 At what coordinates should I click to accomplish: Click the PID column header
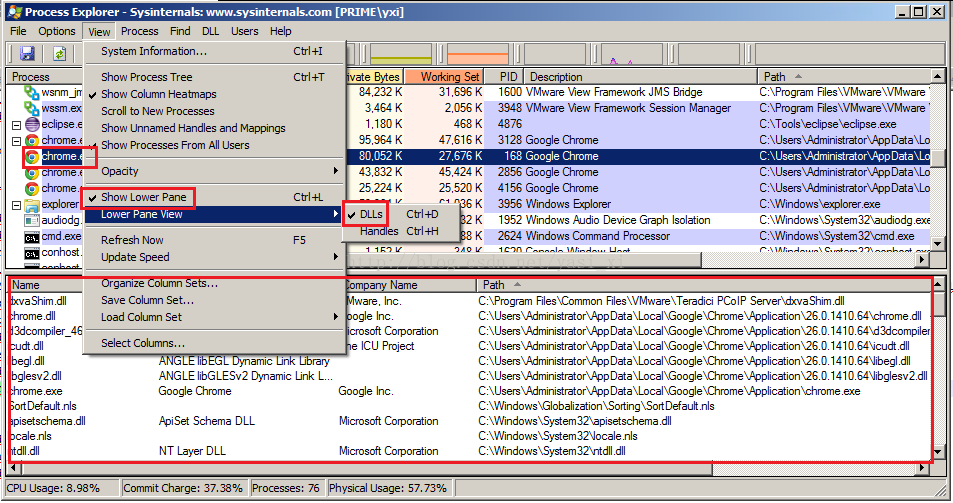click(x=504, y=77)
